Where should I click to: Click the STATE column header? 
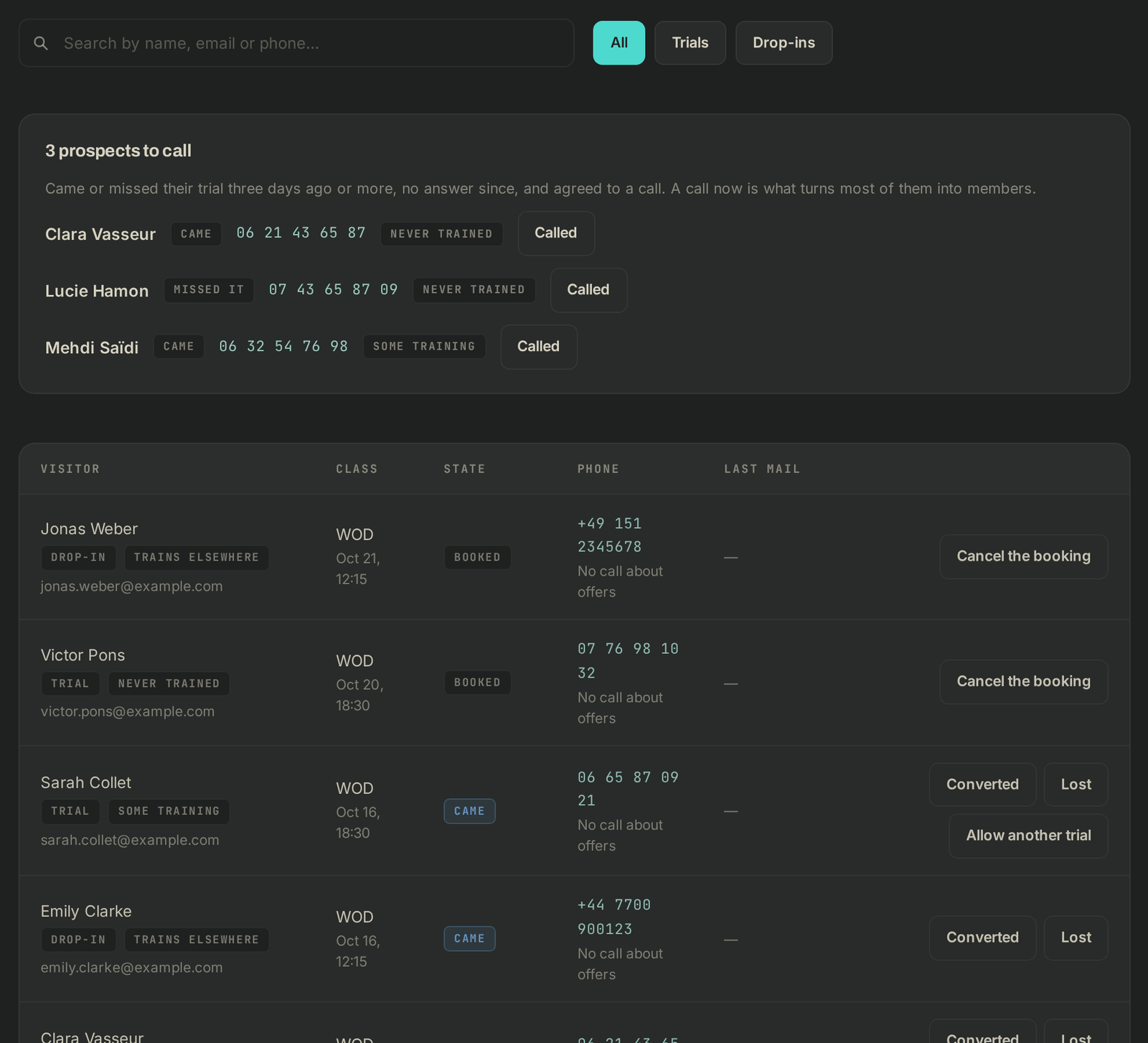(x=464, y=469)
